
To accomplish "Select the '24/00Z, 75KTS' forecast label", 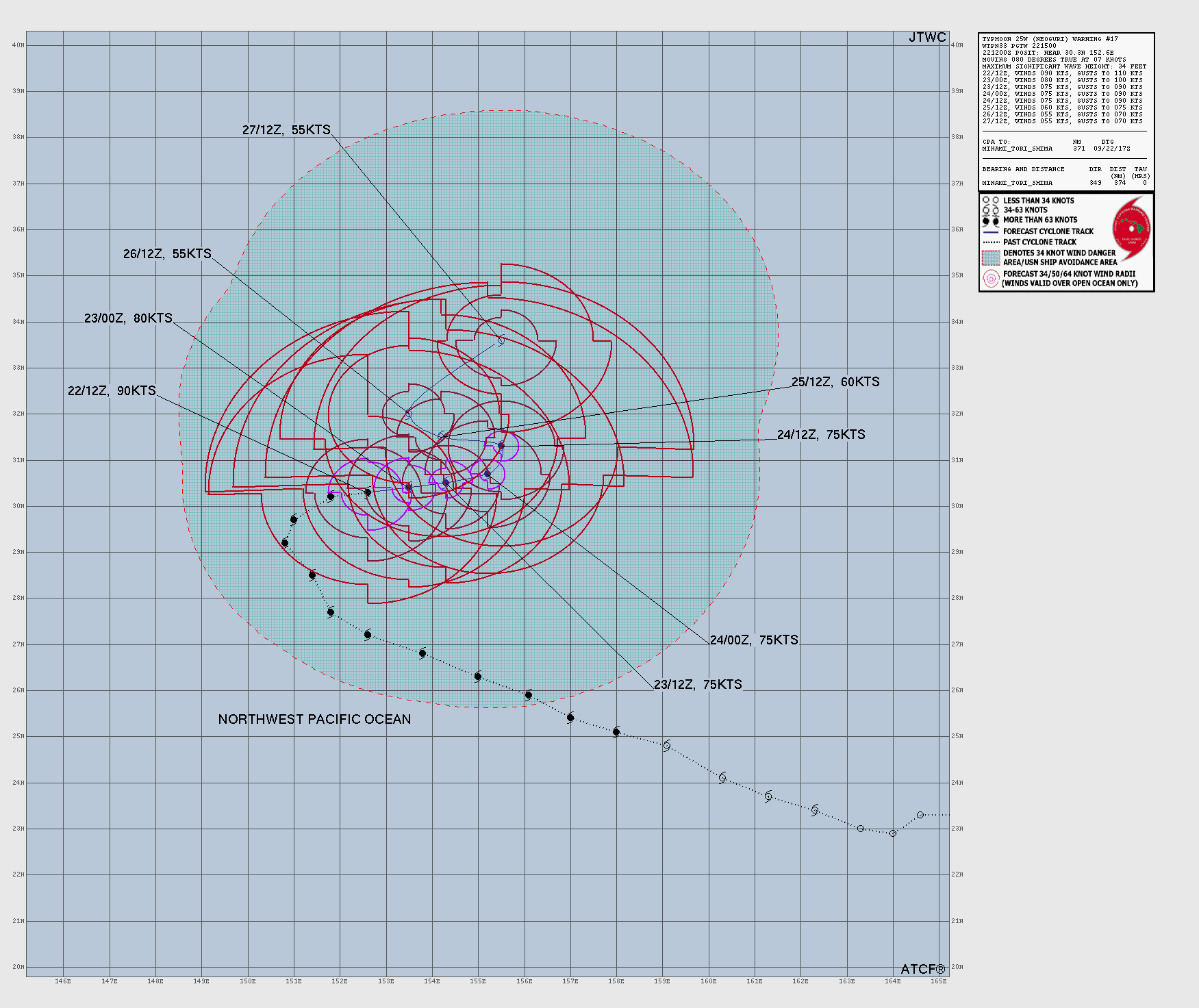I will pos(754,640).
